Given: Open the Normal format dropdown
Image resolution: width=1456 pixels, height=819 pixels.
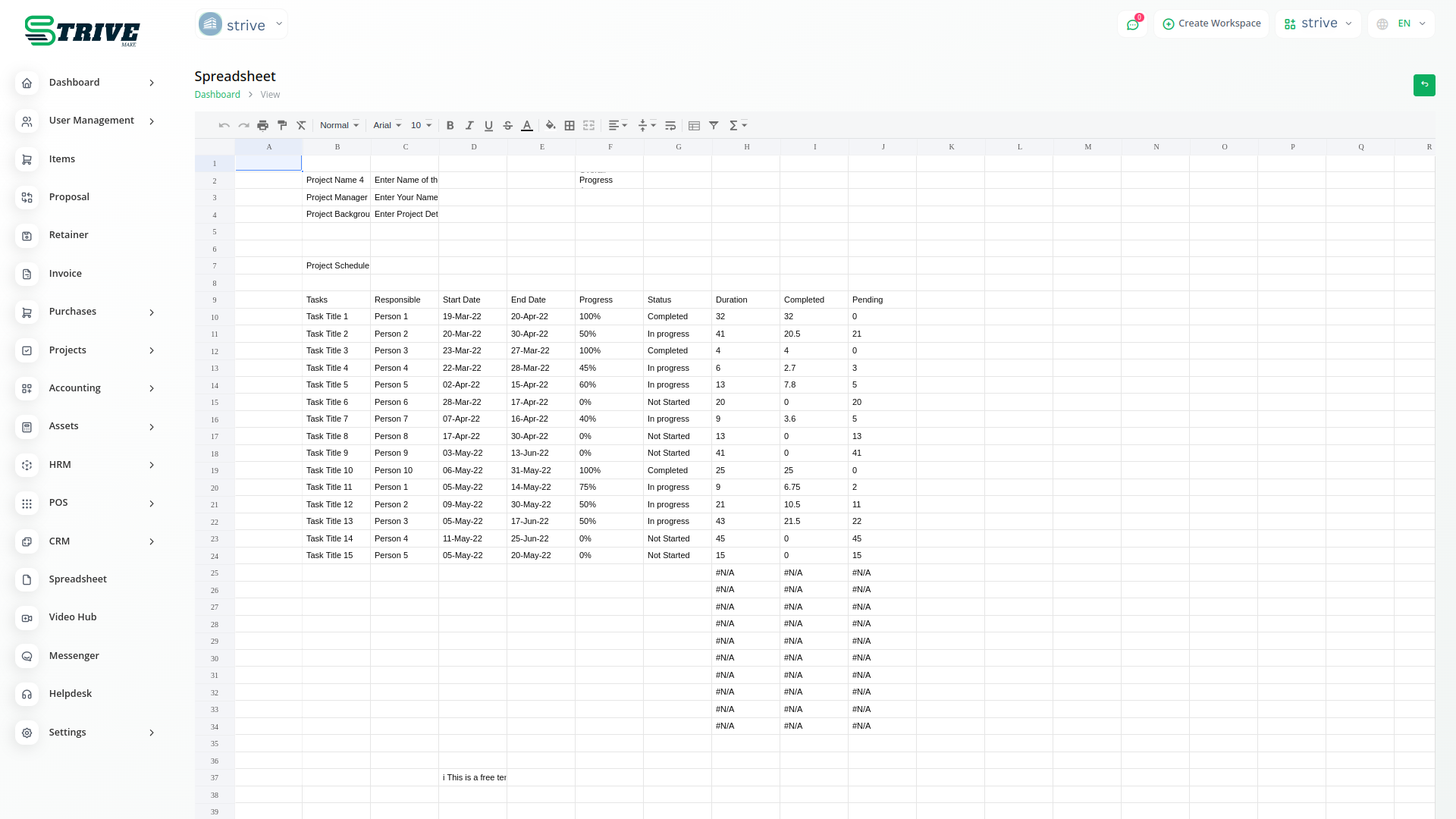Looking at the screenshot, I should [x=339, y=126].
